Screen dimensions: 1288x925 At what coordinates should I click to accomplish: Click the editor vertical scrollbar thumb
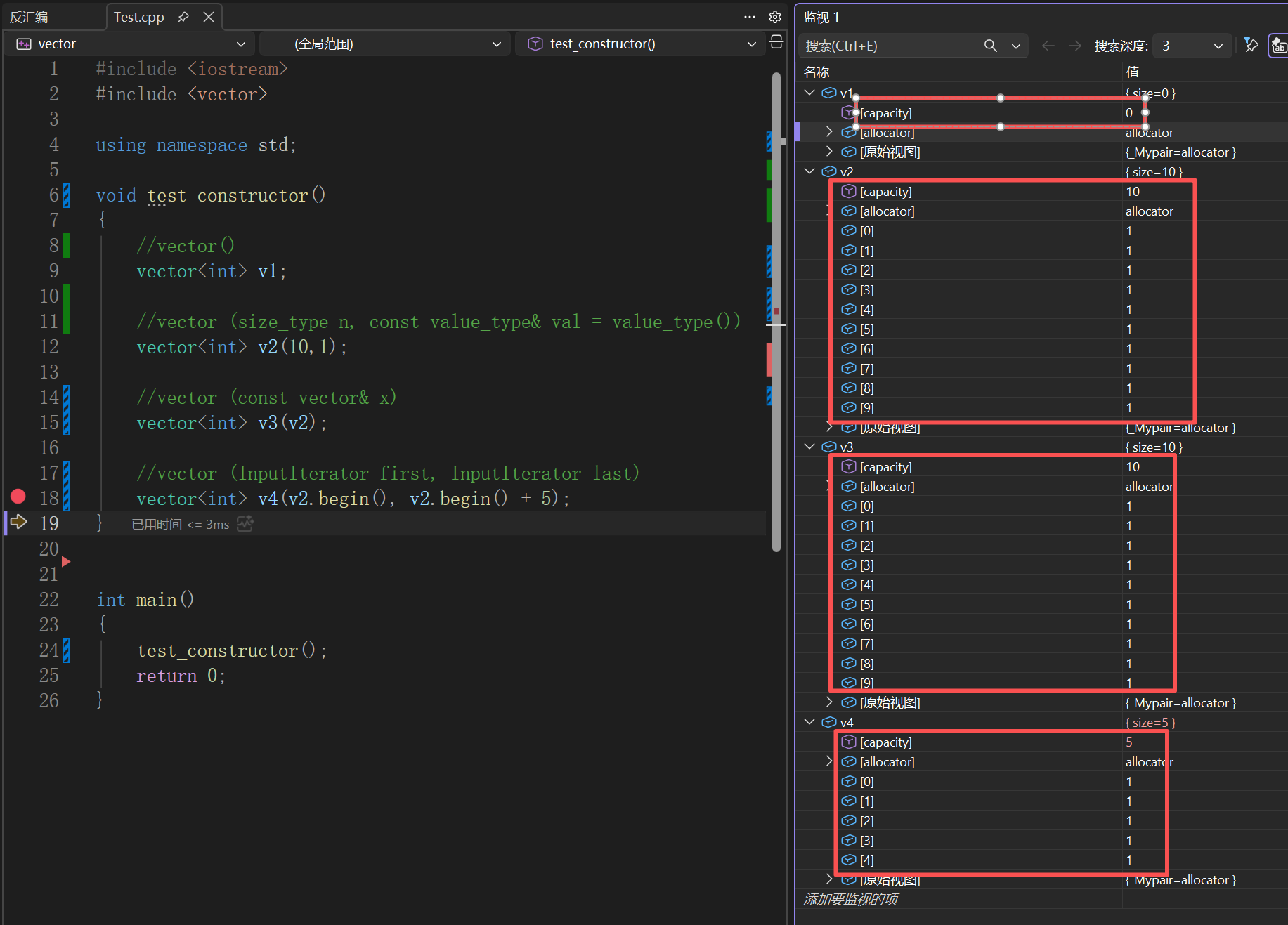tap(776, 312)
